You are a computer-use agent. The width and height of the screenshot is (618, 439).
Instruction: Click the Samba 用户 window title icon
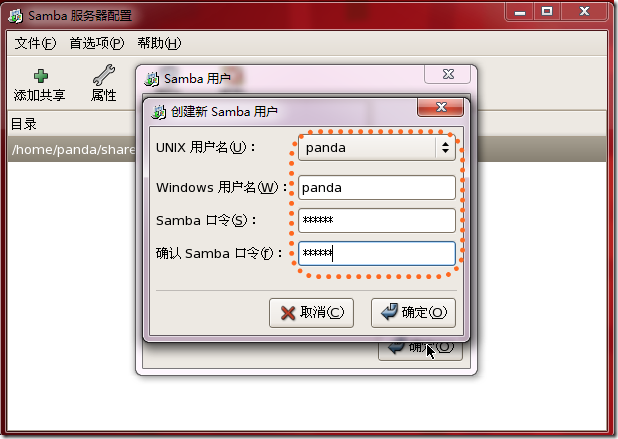tap(152, 79)
